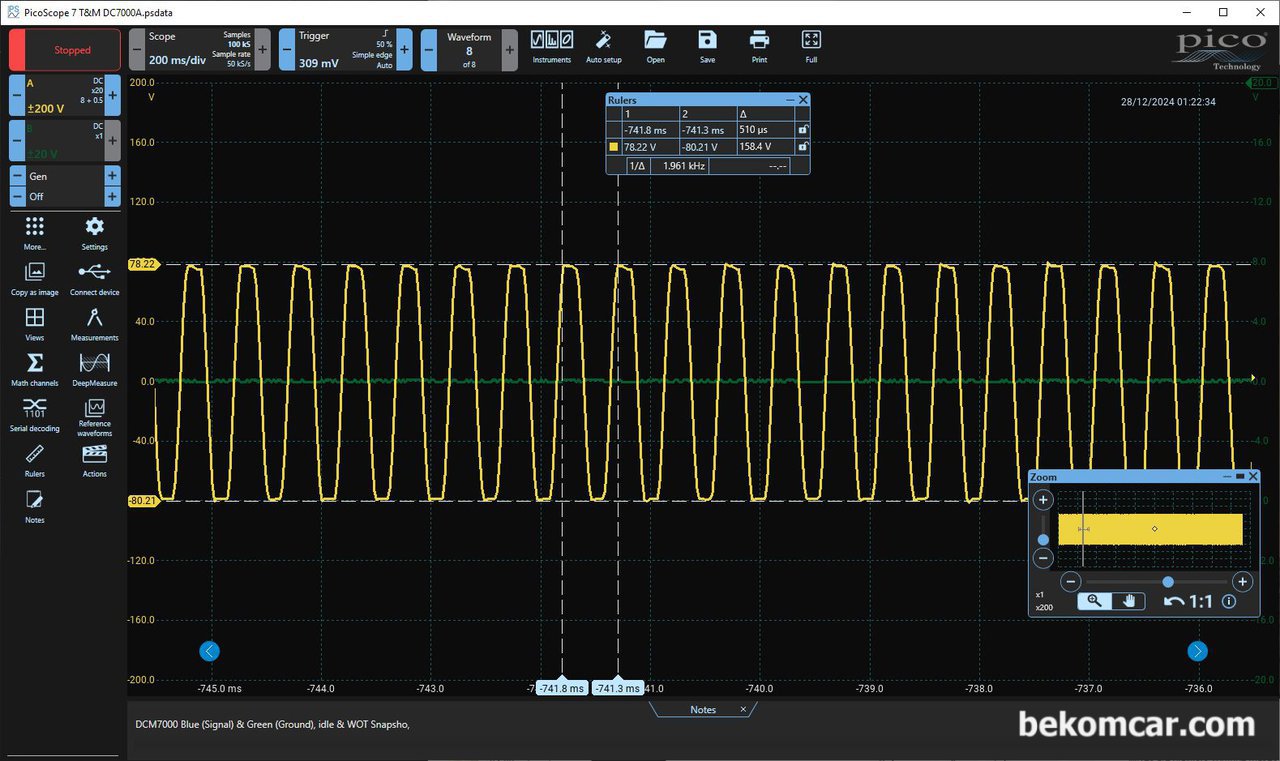Click Copy as image icon
1280x761 pixels.
click(x=34, y=278)
